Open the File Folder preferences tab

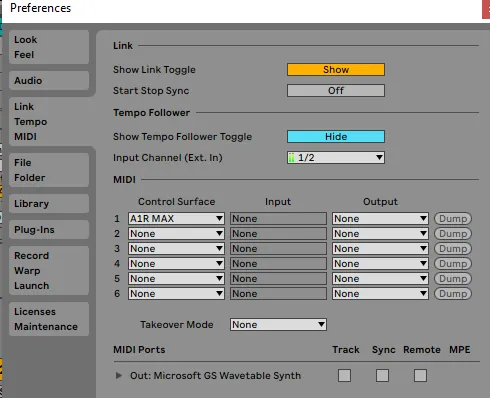49,170
